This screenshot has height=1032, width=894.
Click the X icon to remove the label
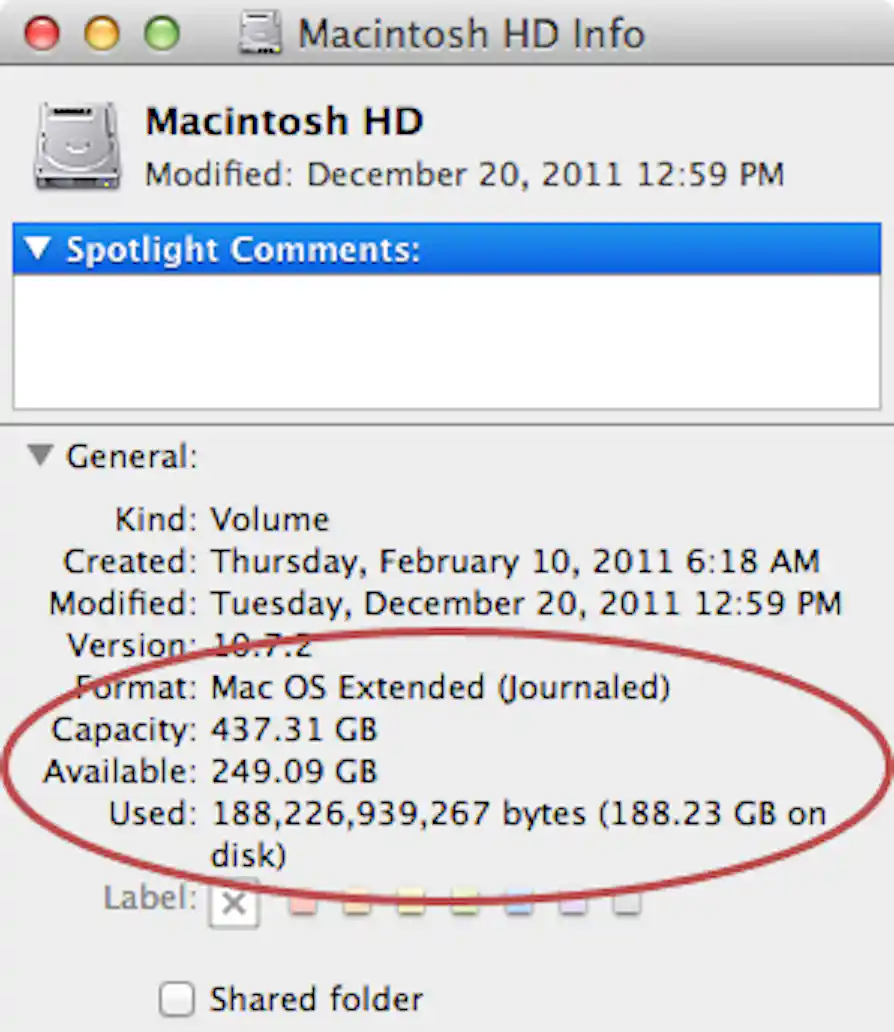(x=233, y=903)
